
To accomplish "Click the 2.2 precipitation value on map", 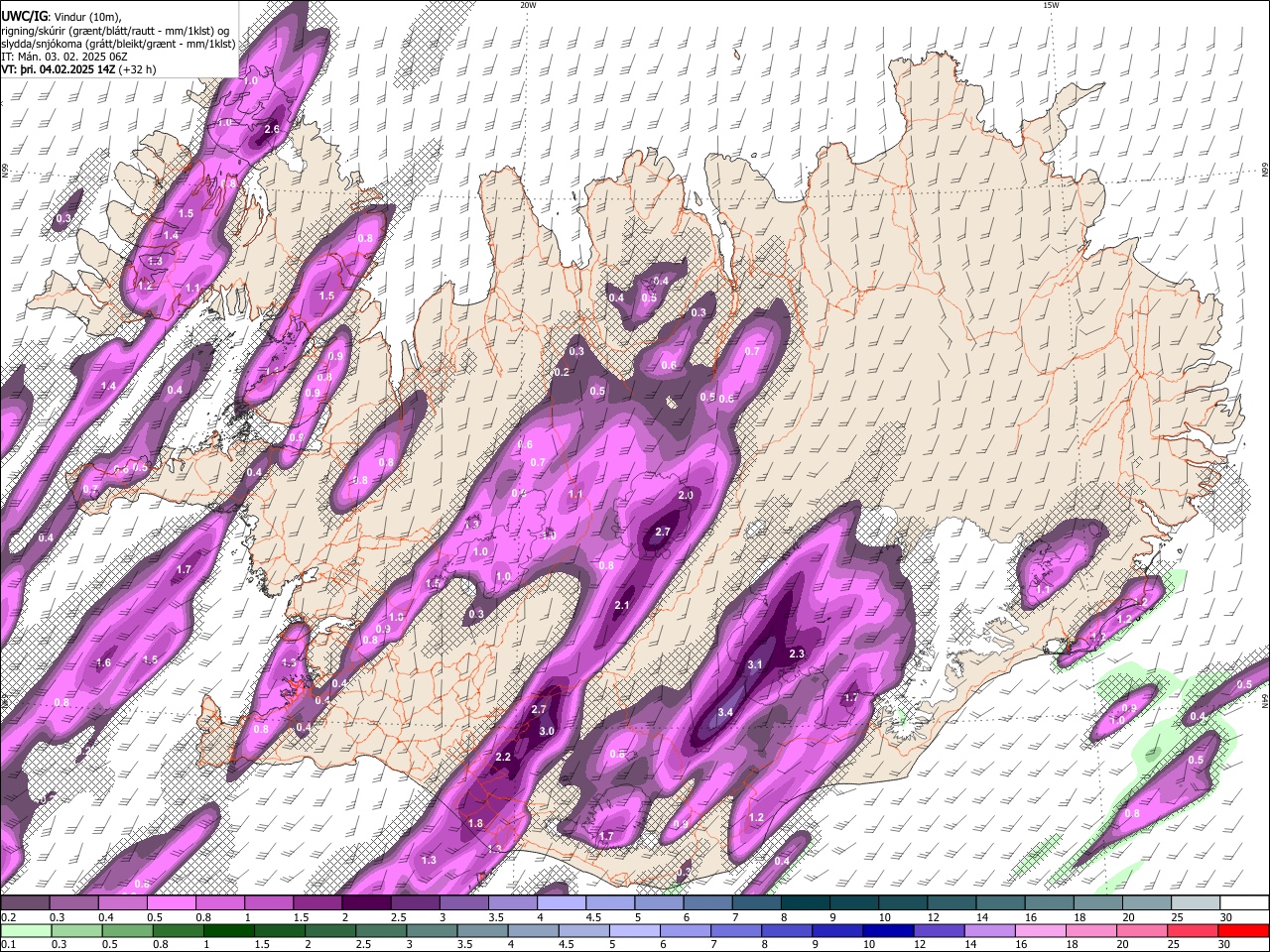I will coord(503,757).
